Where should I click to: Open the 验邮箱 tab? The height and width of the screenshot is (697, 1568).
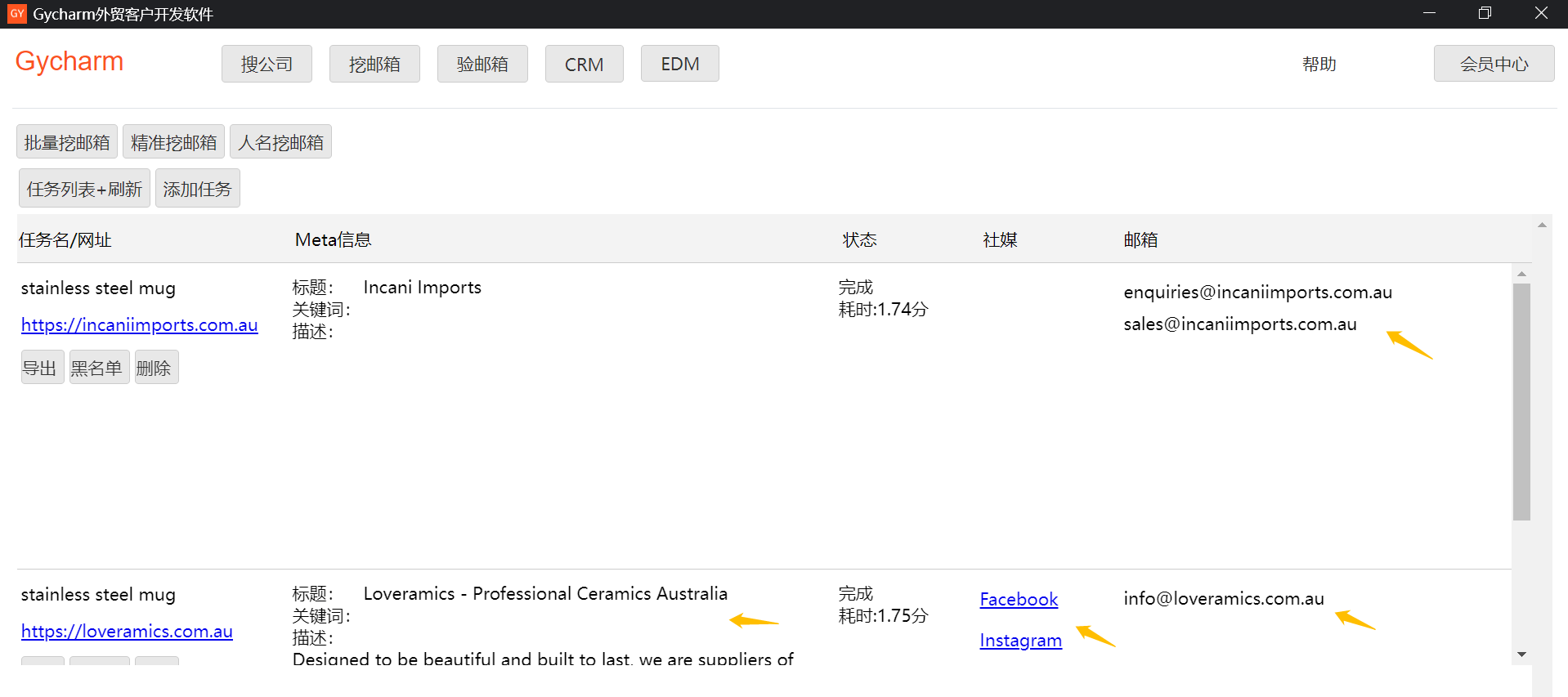click(482, 64)
